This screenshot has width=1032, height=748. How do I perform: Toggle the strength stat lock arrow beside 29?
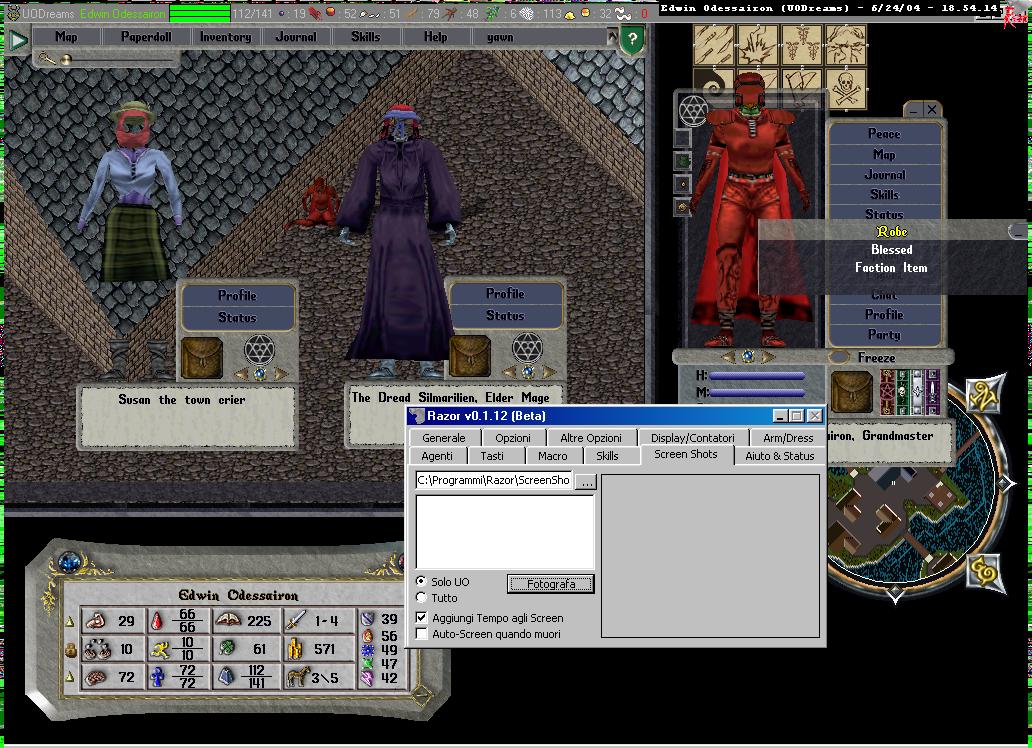click(70, 621)
